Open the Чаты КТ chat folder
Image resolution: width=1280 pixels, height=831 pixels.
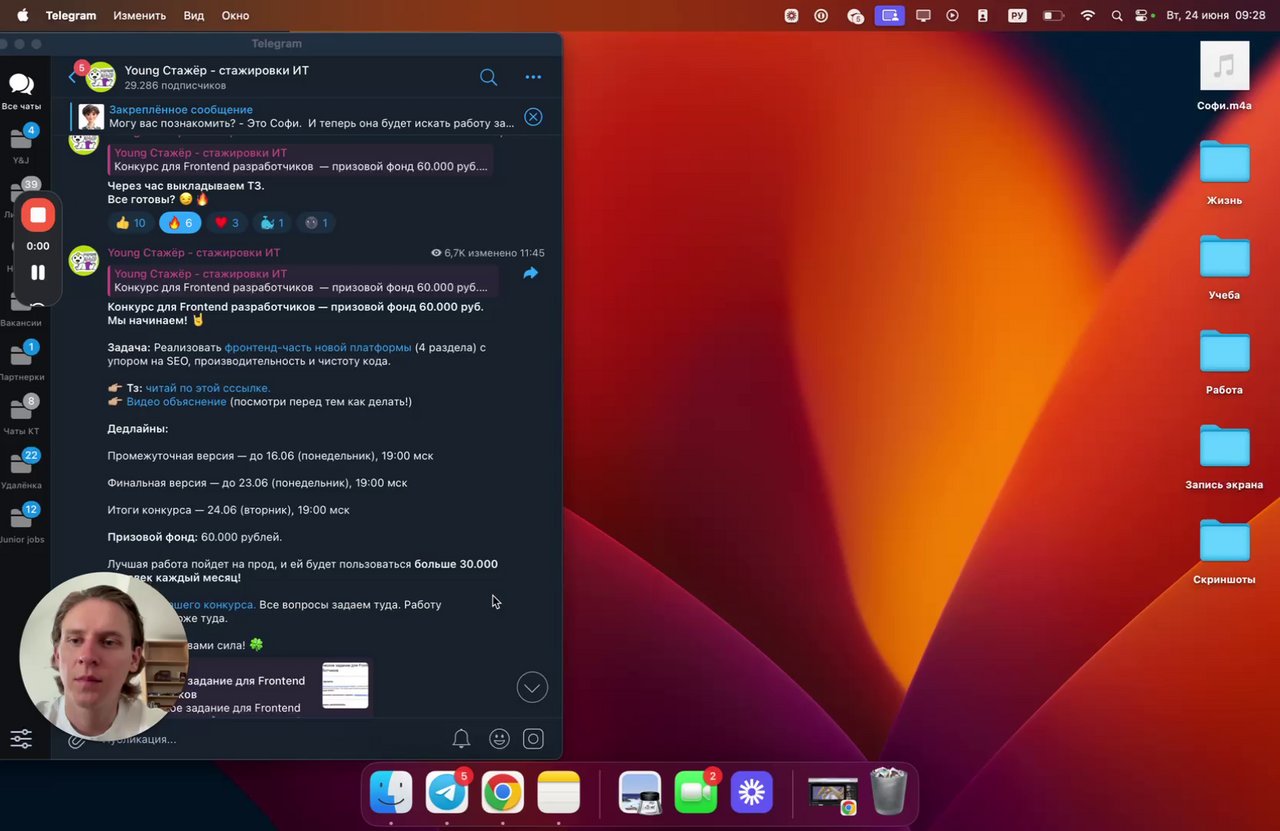pos(21,415)
